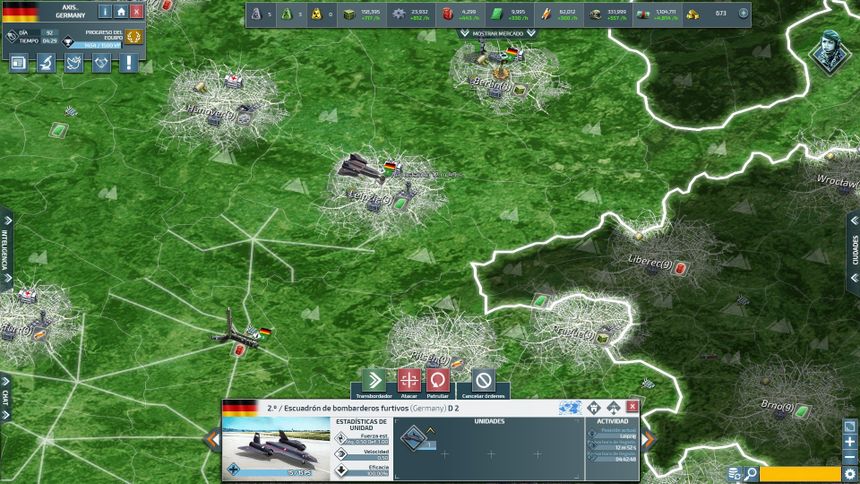Click the Estadísticas de unidad heading
Viewport: 860px width, 484px height.
coord(361,424)
